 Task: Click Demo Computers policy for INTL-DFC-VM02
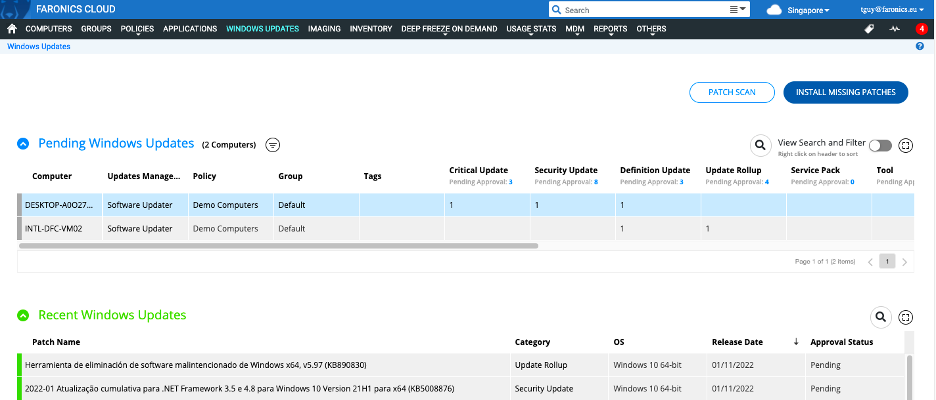click(226, 229)
